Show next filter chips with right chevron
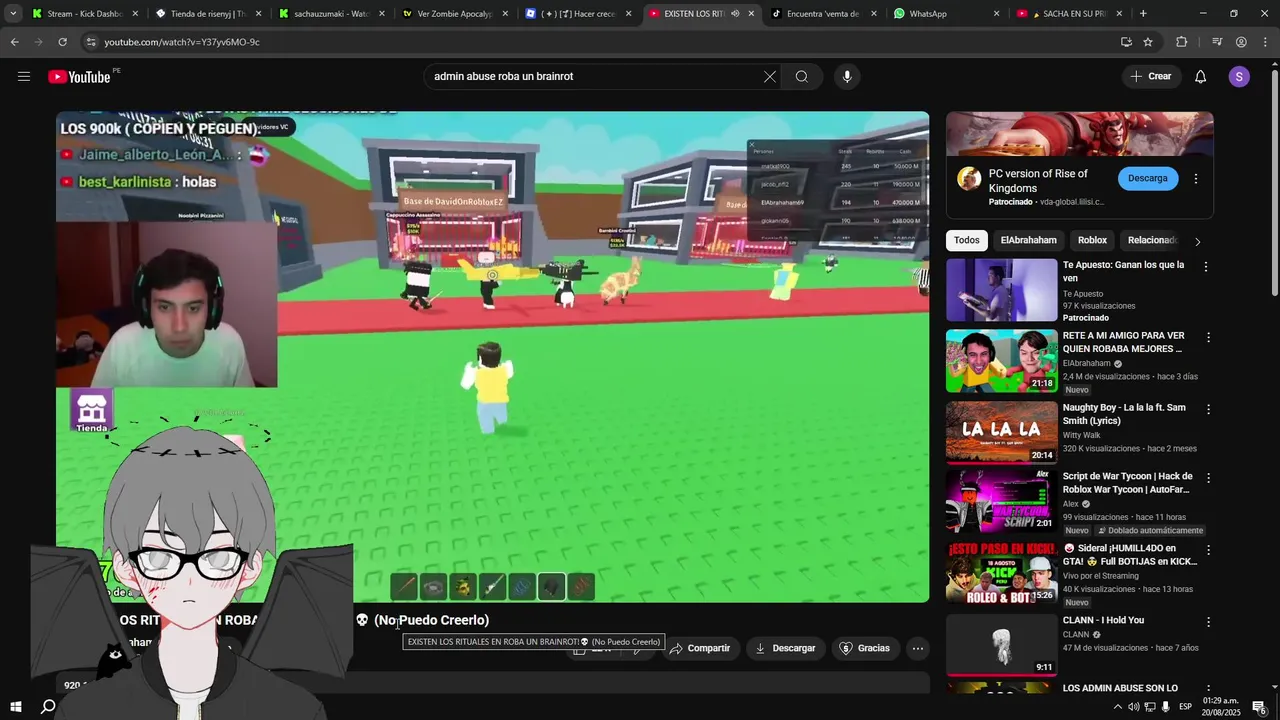This screenshot has height=720, width=1280. [x=1197, y=241]
